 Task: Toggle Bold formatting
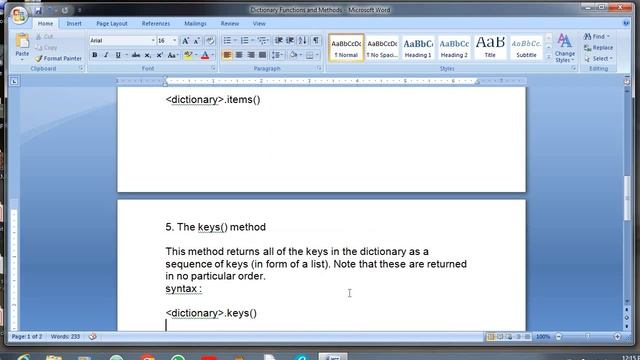coord(95,55)
